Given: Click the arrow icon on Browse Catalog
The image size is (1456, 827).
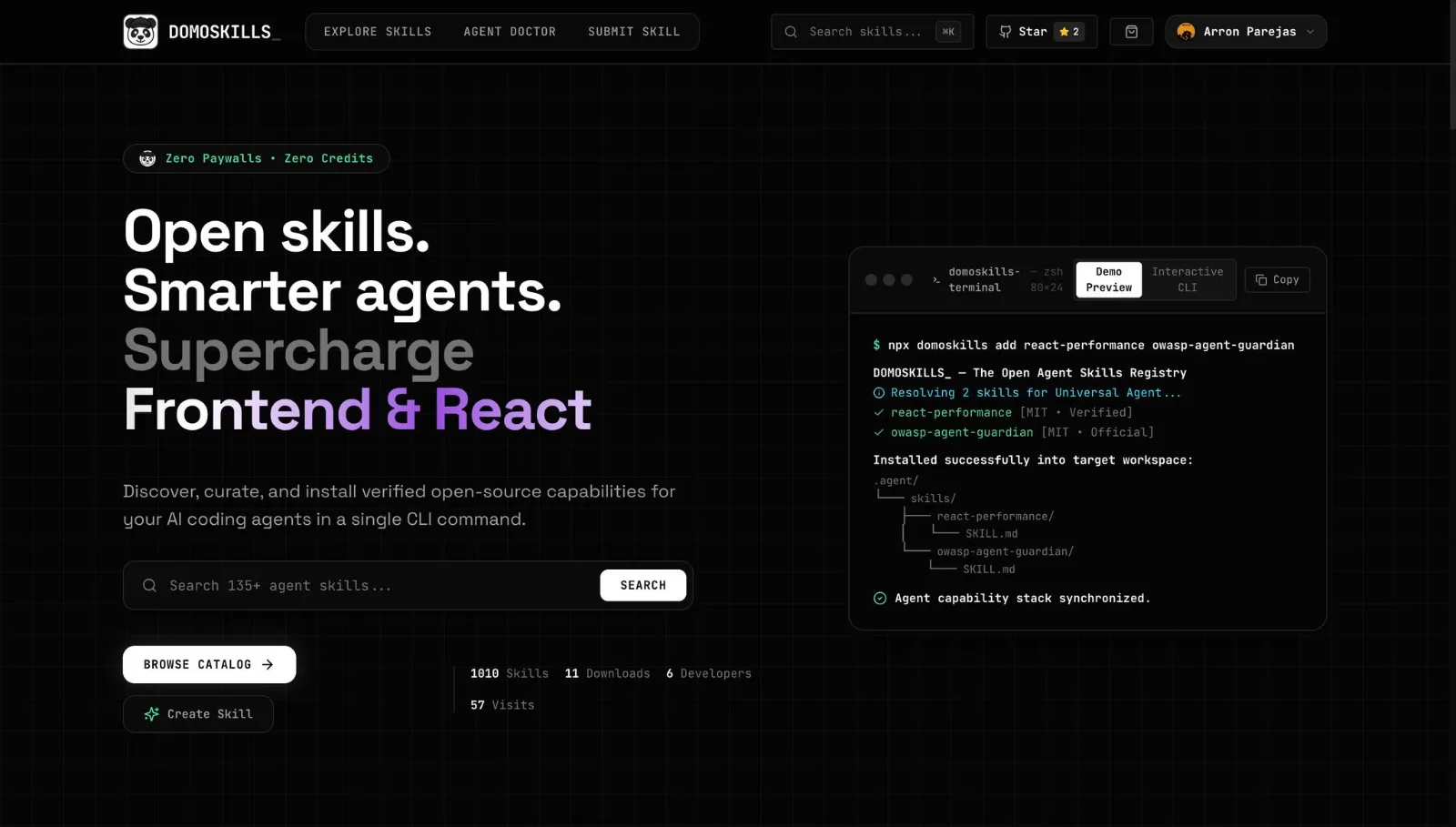Looking at the screenshot, I should point(268,665).
